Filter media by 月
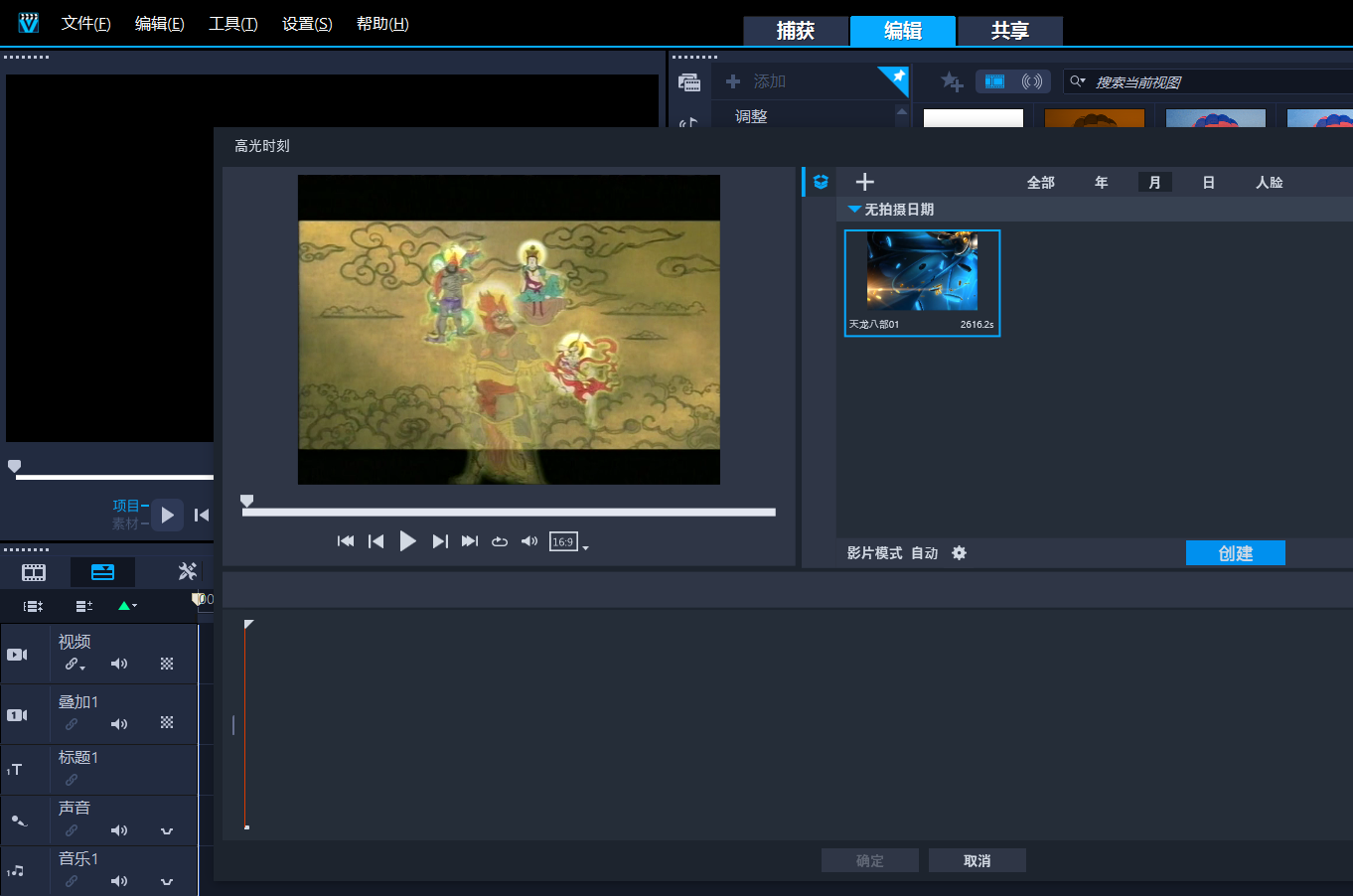This screenshot has height=896, width=1353. point(1154,183)
